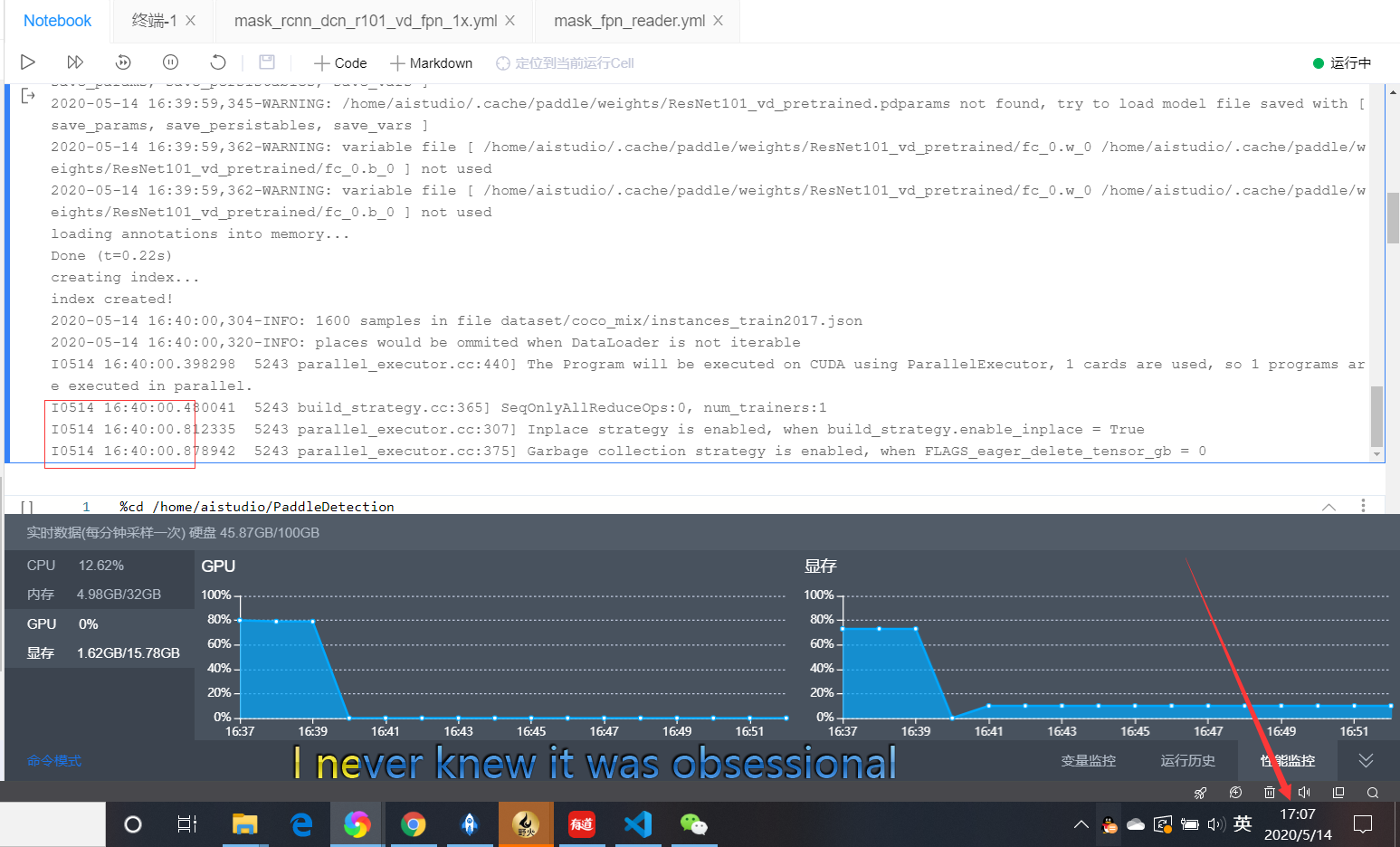Screen dimensions: 1400x847
Task: Open mask_rcnn_dcn_r101_vd_fpn_1x.yml tab
Action: coord(366,21)
